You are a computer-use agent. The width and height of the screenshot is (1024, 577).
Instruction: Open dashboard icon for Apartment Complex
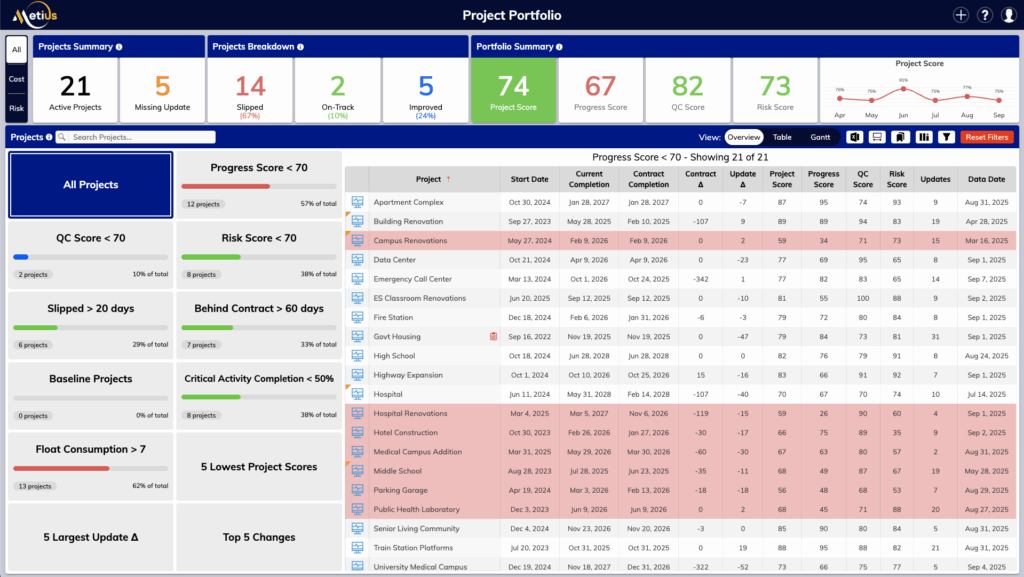(x=357, y=202)
